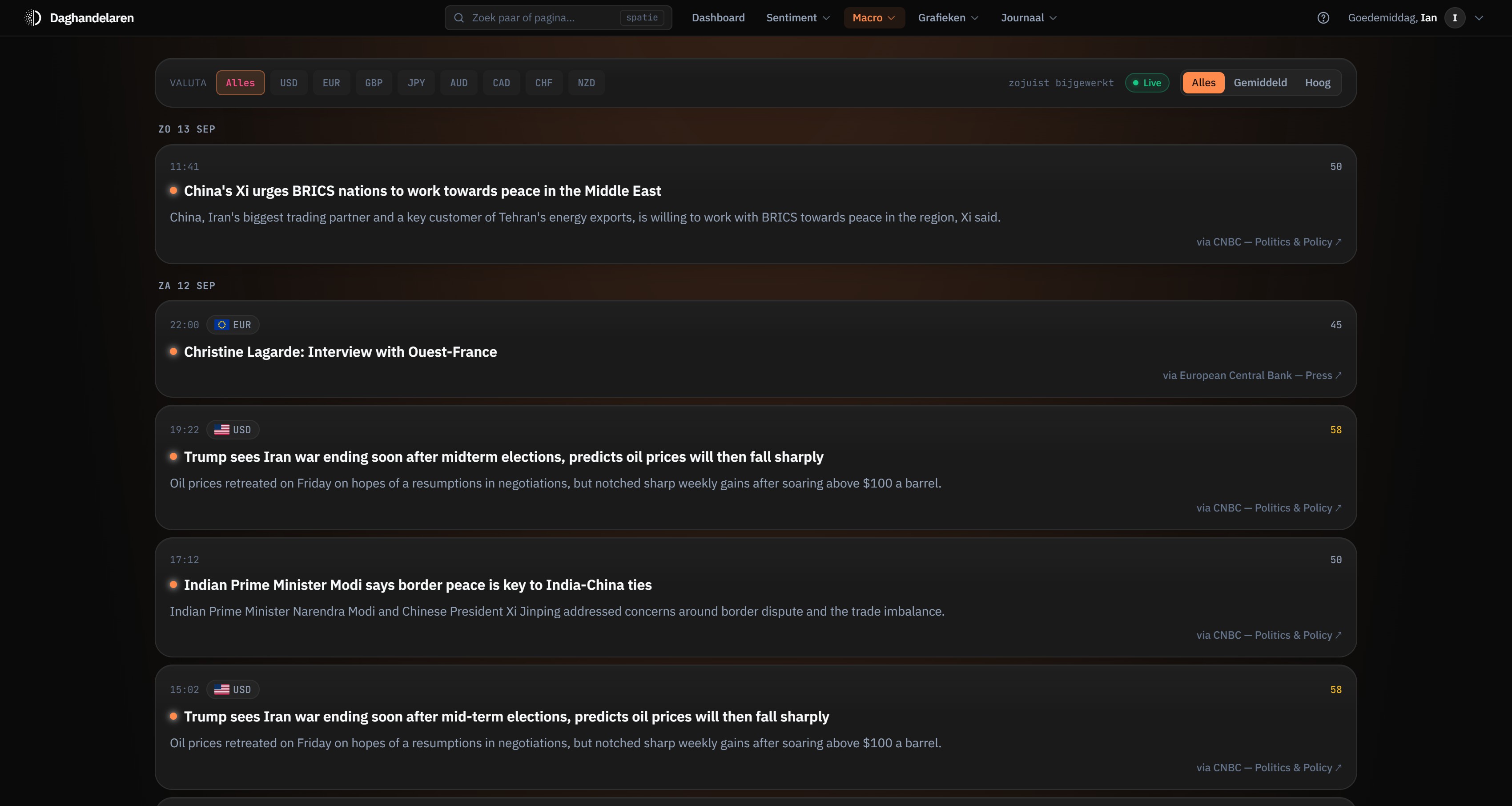The width and height of the screenshot is (1512, 806).
Task: Click the US flag on the 15:02 news item
Action: [x=221, y=689]
